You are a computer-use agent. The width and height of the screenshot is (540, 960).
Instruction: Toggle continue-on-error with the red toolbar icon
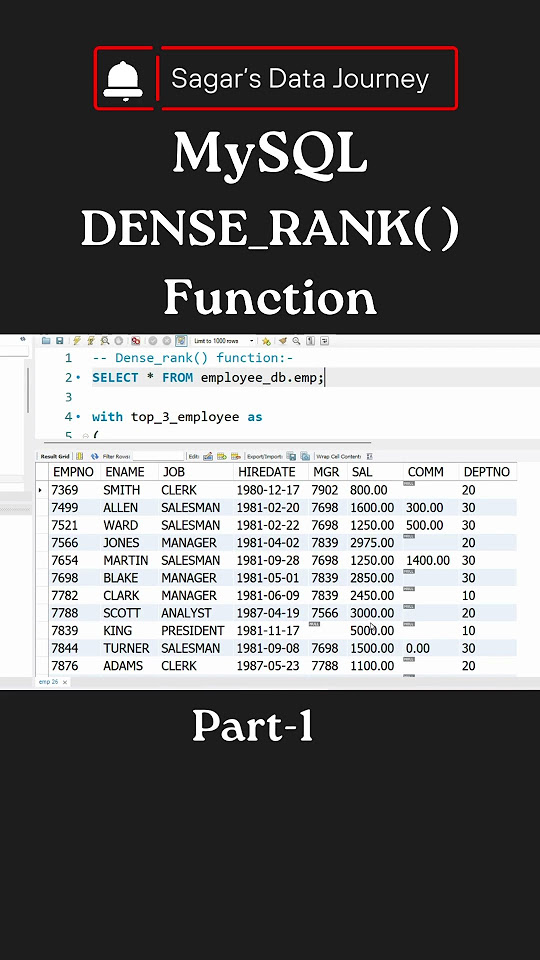click(135, 340)
